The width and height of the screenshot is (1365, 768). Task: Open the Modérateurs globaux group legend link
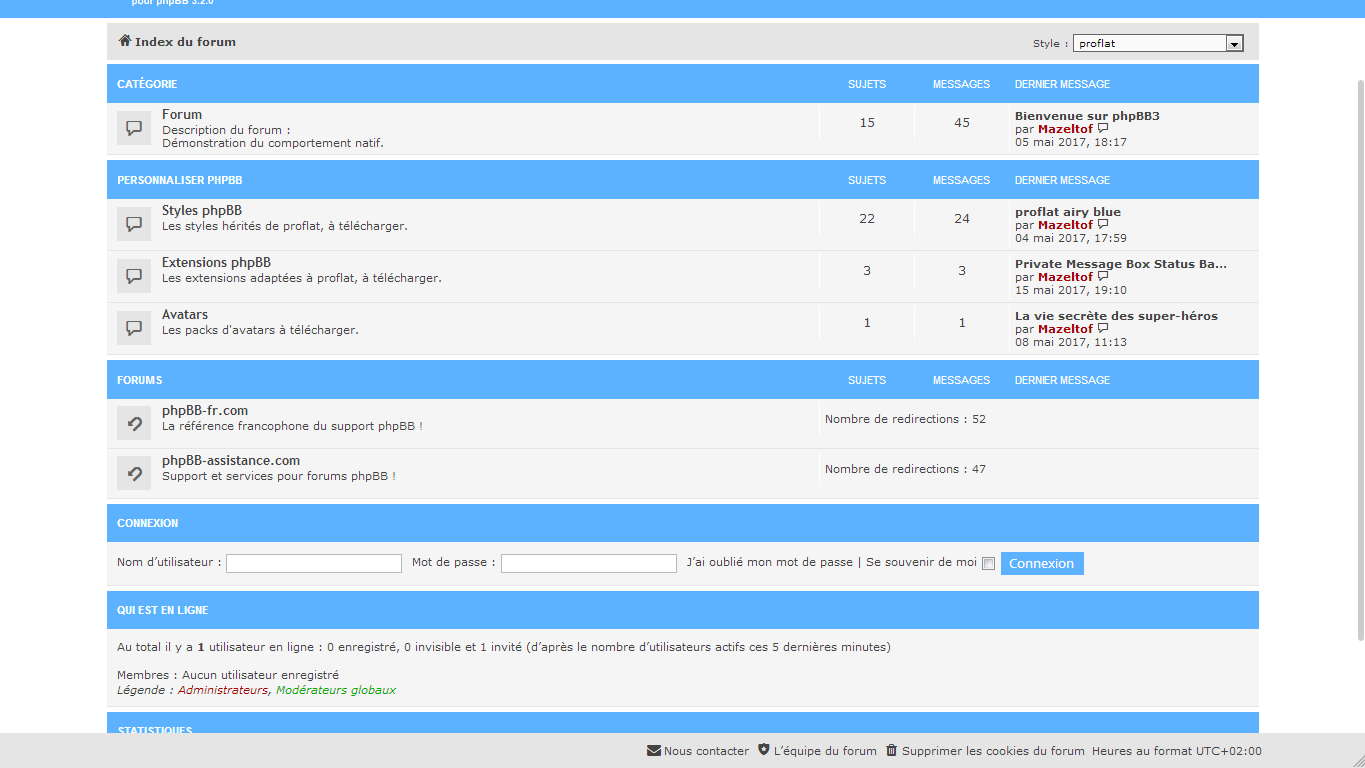click(336, 690)
